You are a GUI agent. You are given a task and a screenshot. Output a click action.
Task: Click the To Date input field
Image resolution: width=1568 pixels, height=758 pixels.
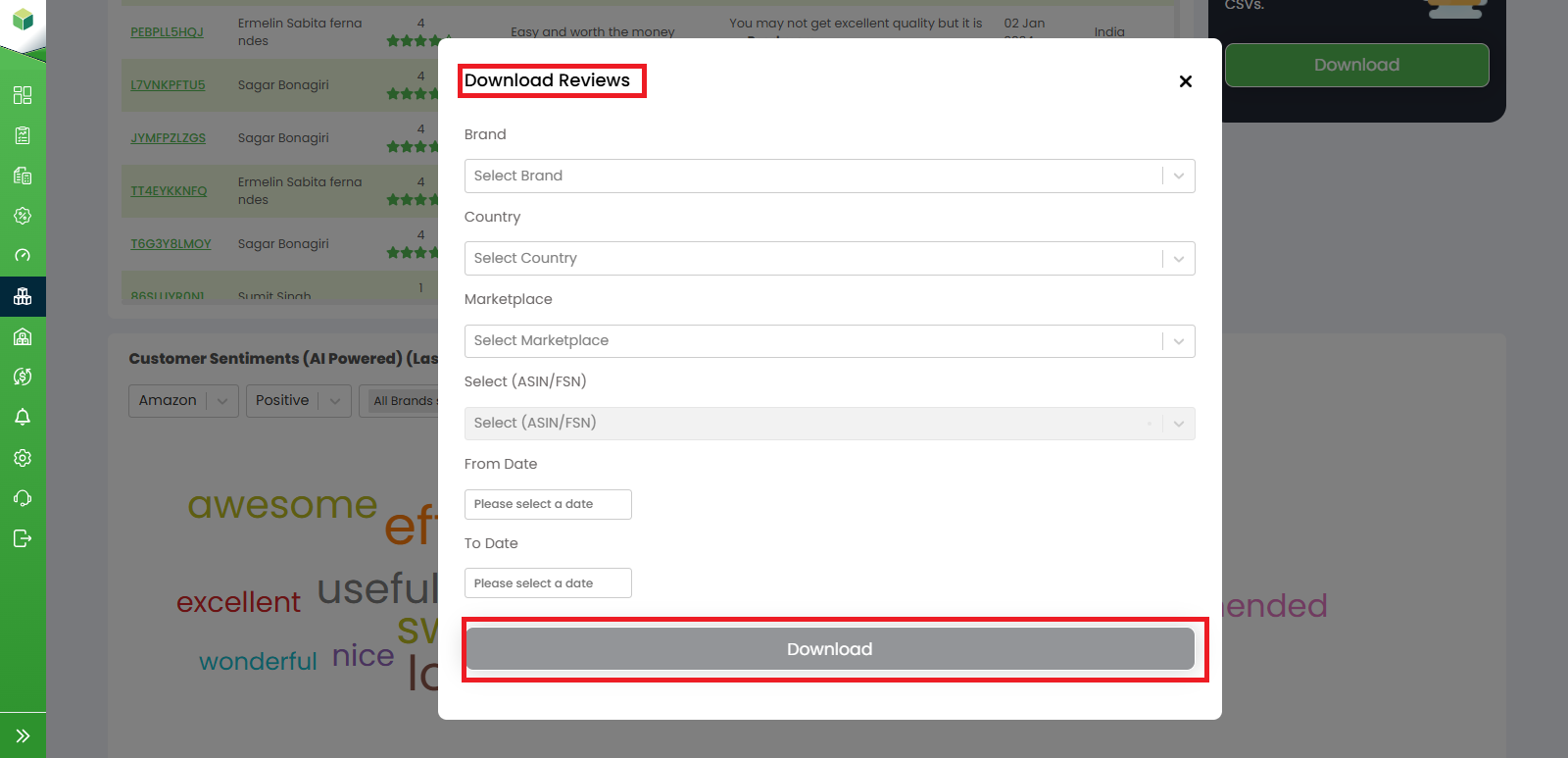(x=548, y=583)
